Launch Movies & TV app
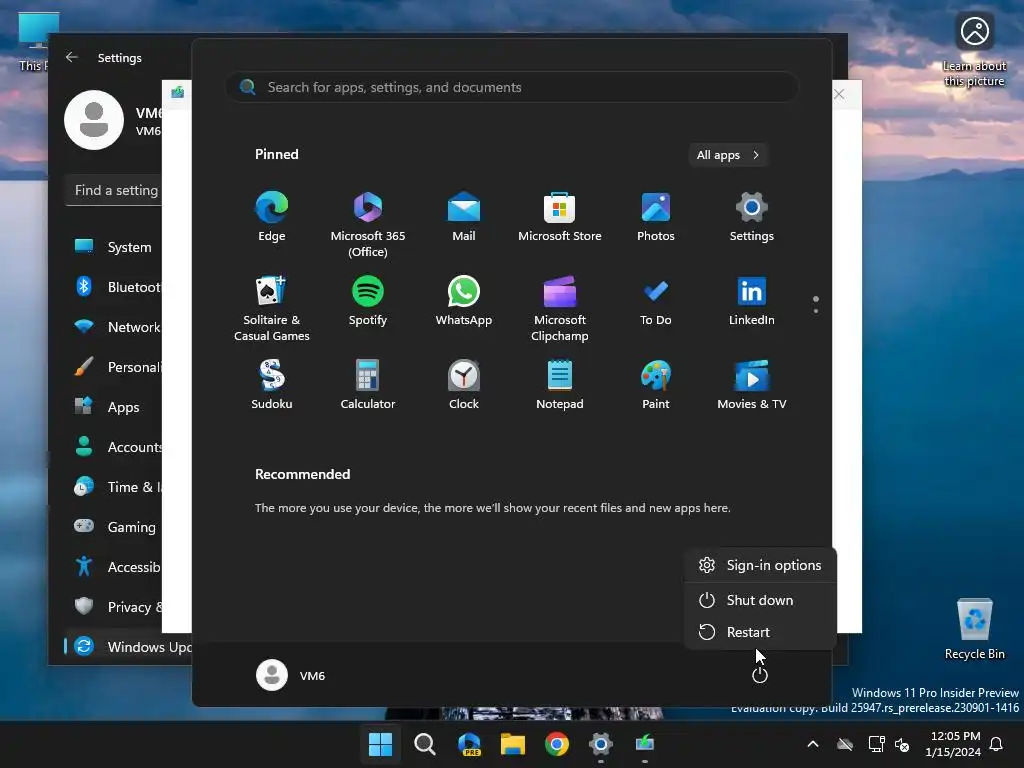This screenshot has height=768, width=1024. point(752,385)
